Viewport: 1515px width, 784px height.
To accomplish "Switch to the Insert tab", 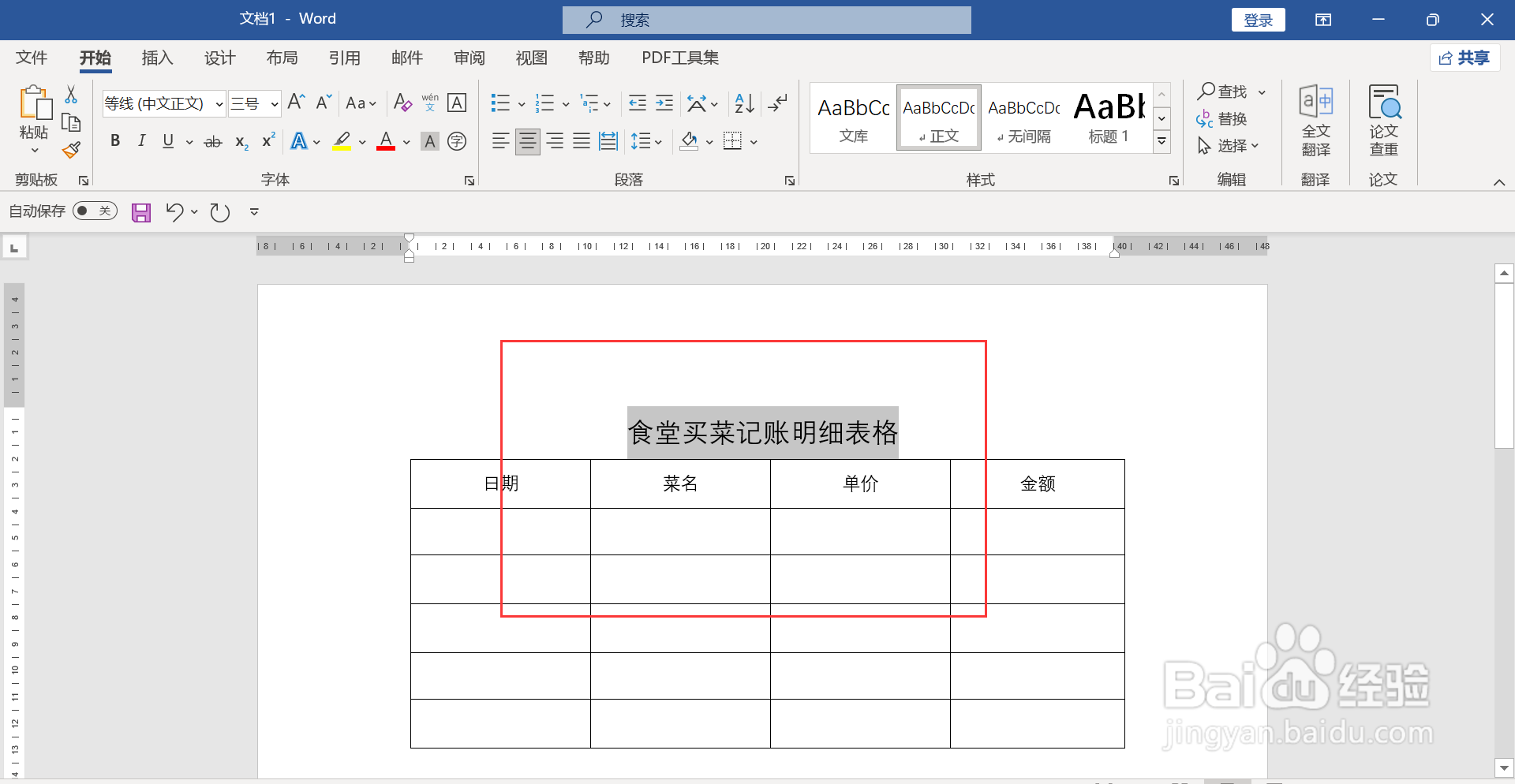I will [157, 58].
